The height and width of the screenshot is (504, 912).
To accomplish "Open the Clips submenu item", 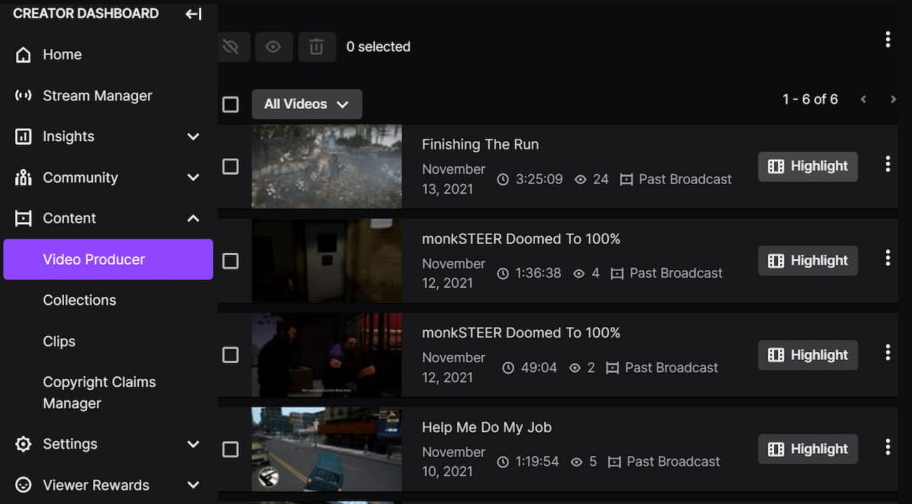I will (59, 341).
